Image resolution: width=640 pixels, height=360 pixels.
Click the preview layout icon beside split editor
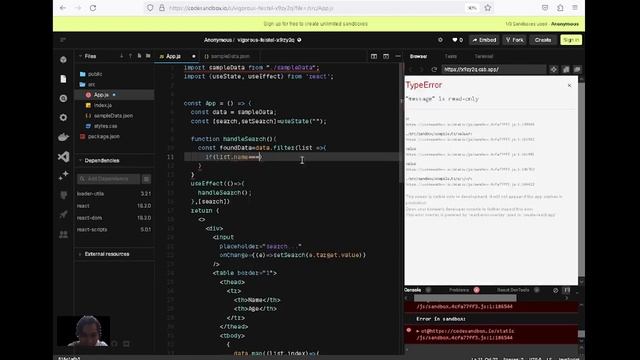(386, 56)
